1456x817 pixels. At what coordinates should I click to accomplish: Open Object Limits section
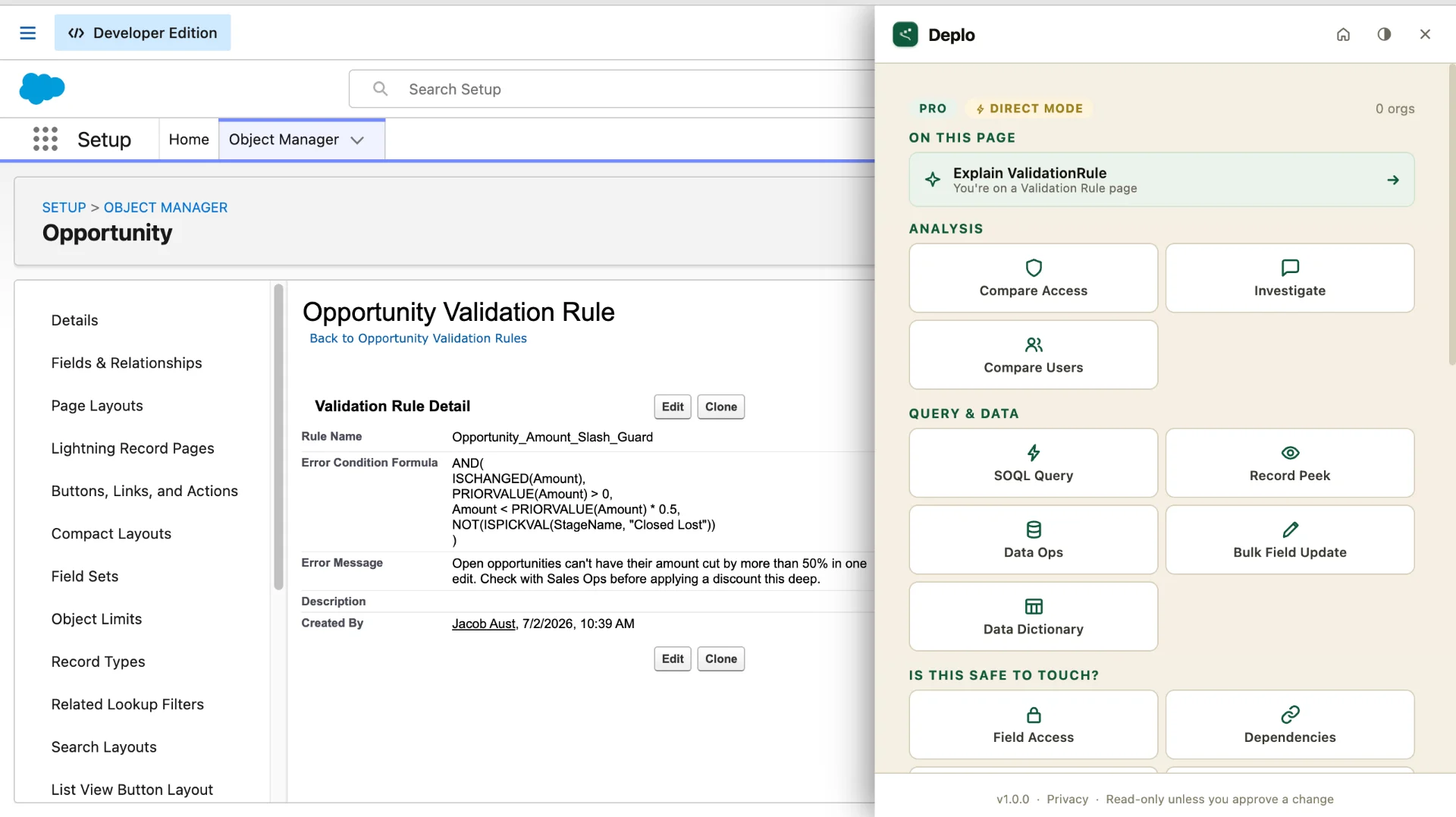click(96, 619)
